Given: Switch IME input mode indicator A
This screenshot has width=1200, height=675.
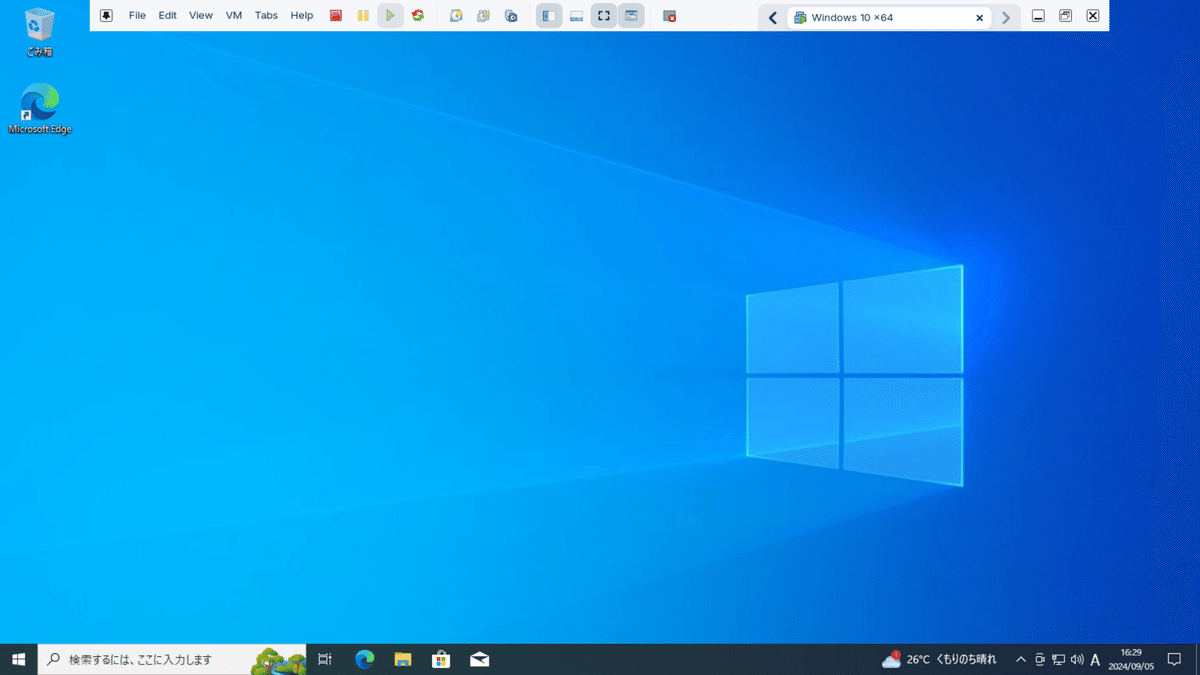Looking at the screenshot, I should pos(1095,659).
